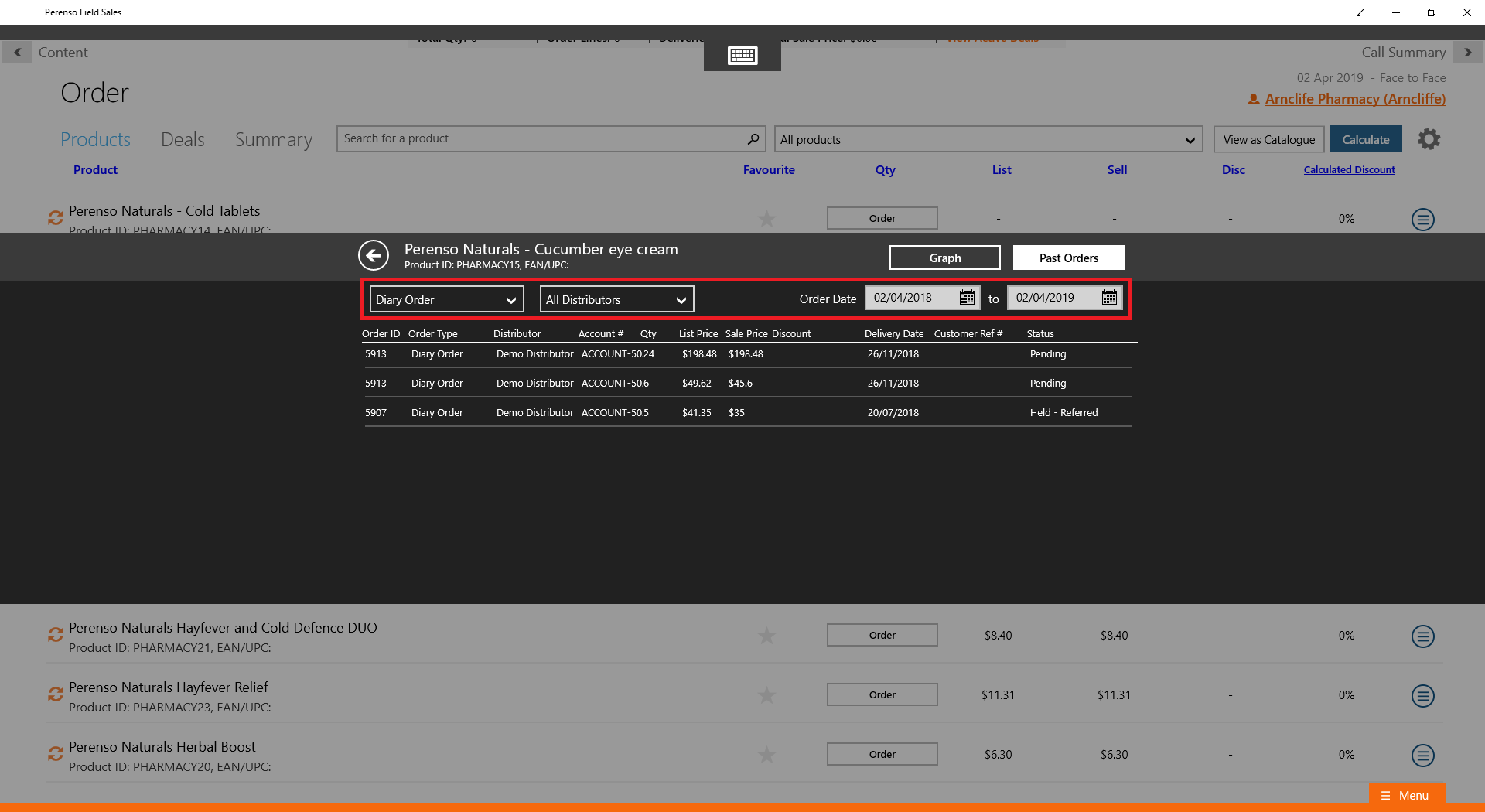Open details menu icon for Cold Tablets
Viewport: 1485px width, 812px height.
point(1422,220)
